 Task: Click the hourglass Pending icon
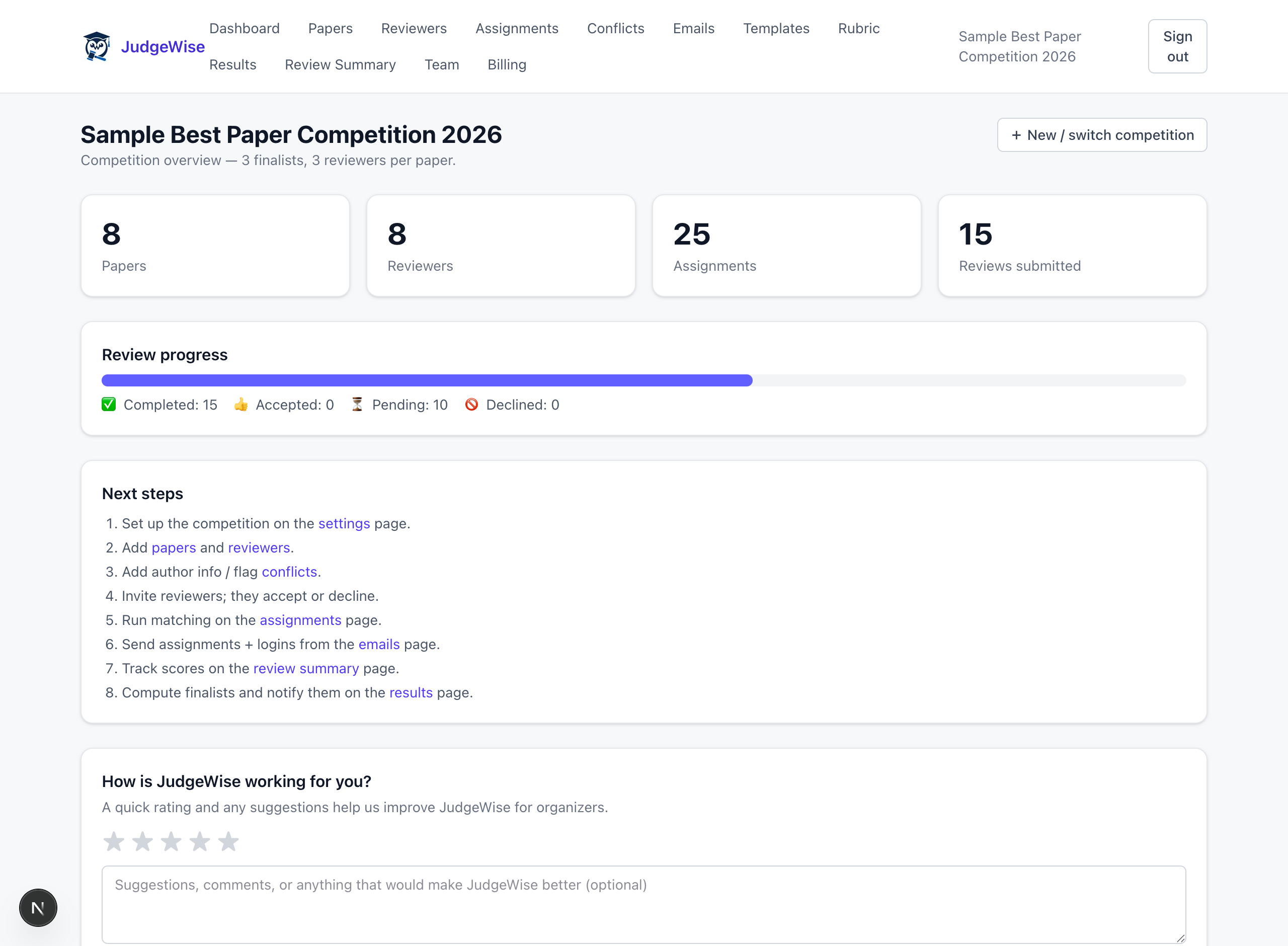tap(357, 404)
